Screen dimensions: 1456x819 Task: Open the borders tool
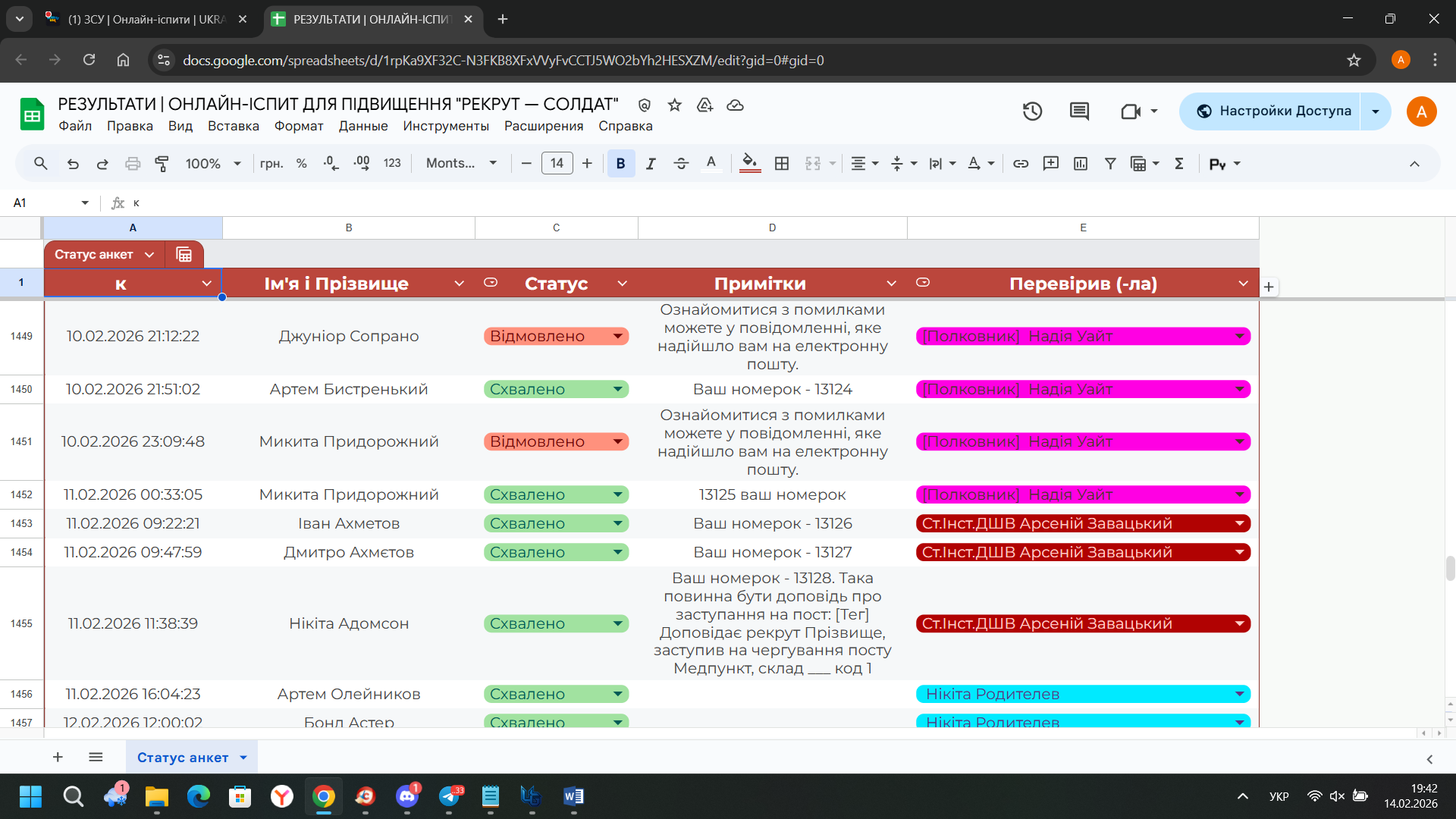pos(782,163)
